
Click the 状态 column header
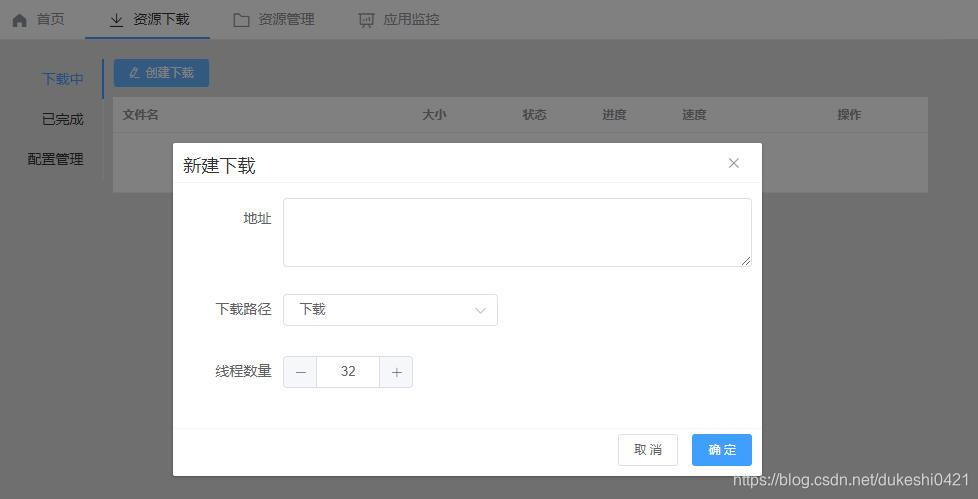coord(535,115)
